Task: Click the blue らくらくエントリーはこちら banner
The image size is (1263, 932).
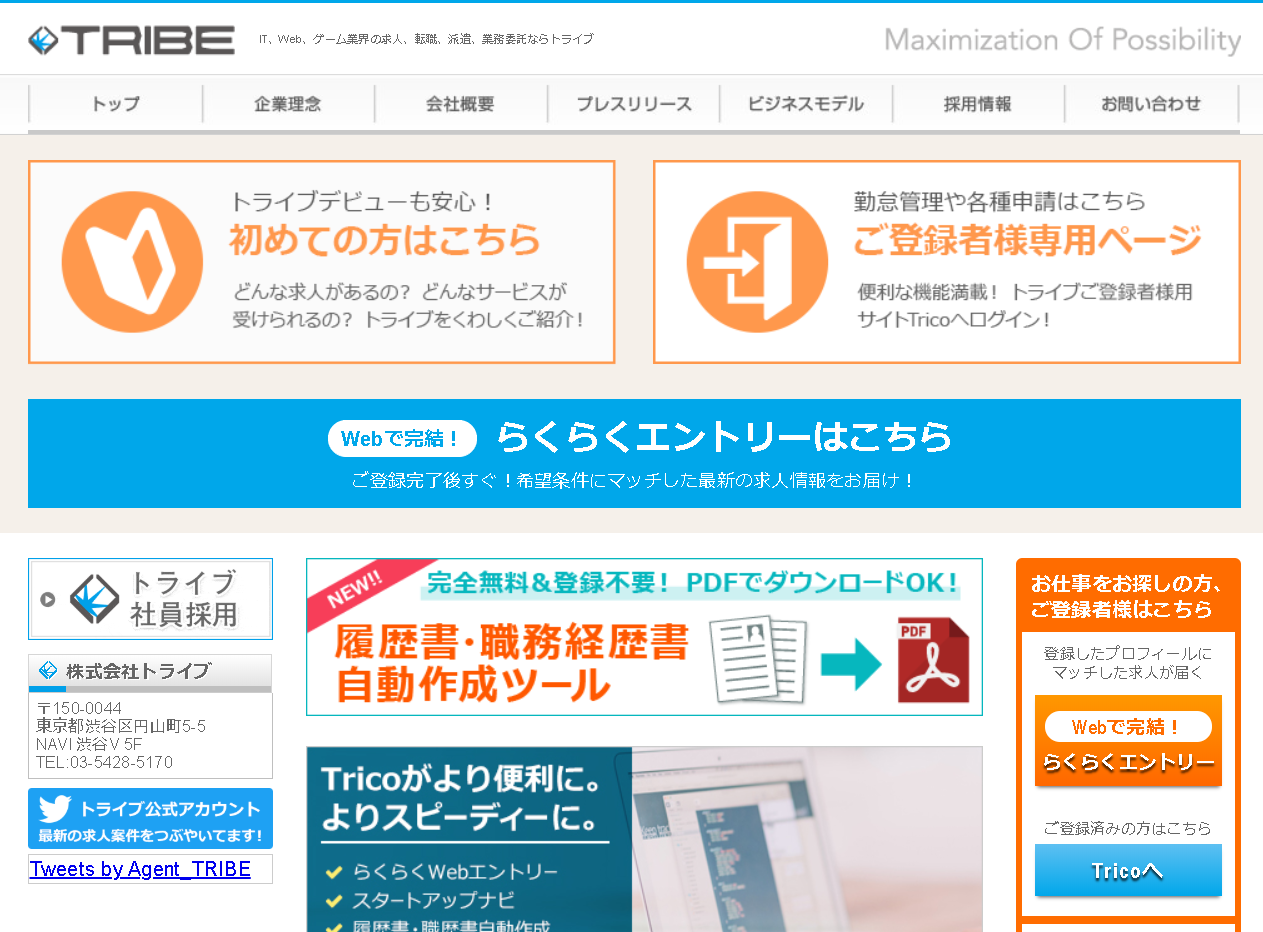Action: point(634,453)
